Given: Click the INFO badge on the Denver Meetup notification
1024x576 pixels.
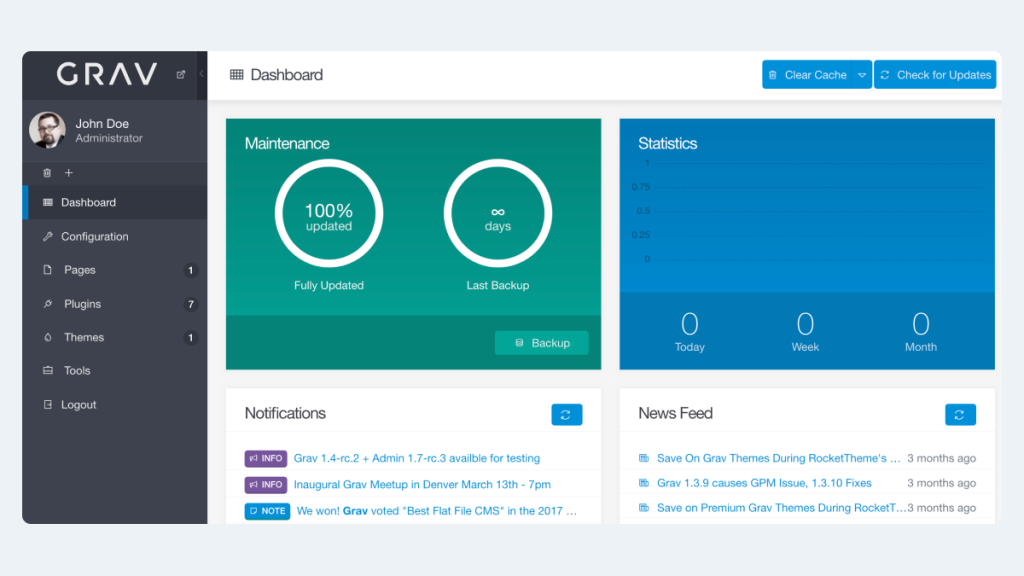Looking at the screenshot, I should coord(266,485).
